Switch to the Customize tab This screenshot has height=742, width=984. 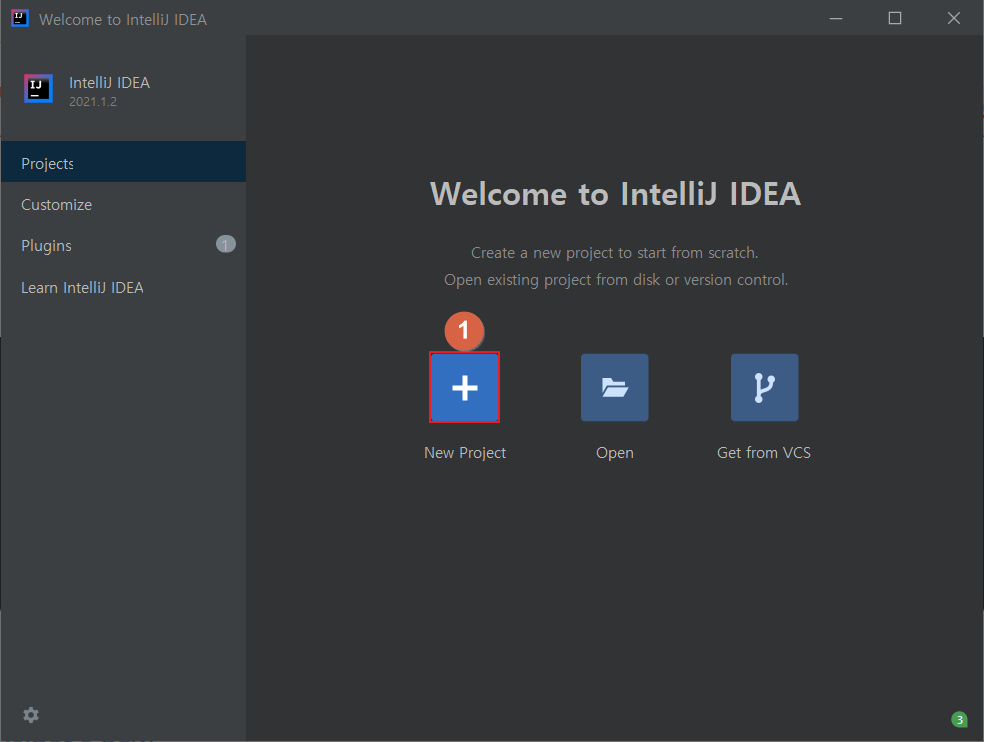point(124,205)
